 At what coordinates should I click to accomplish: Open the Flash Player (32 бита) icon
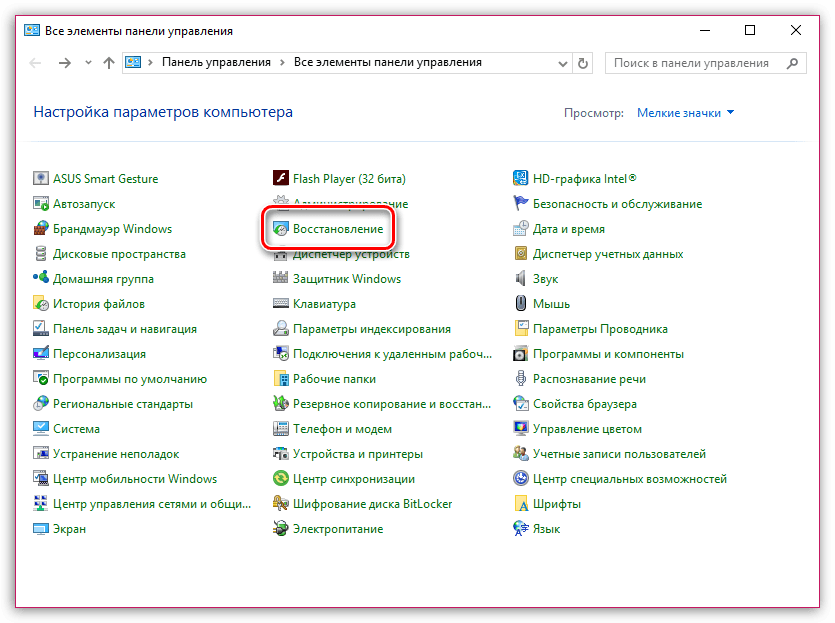point(281,179)
